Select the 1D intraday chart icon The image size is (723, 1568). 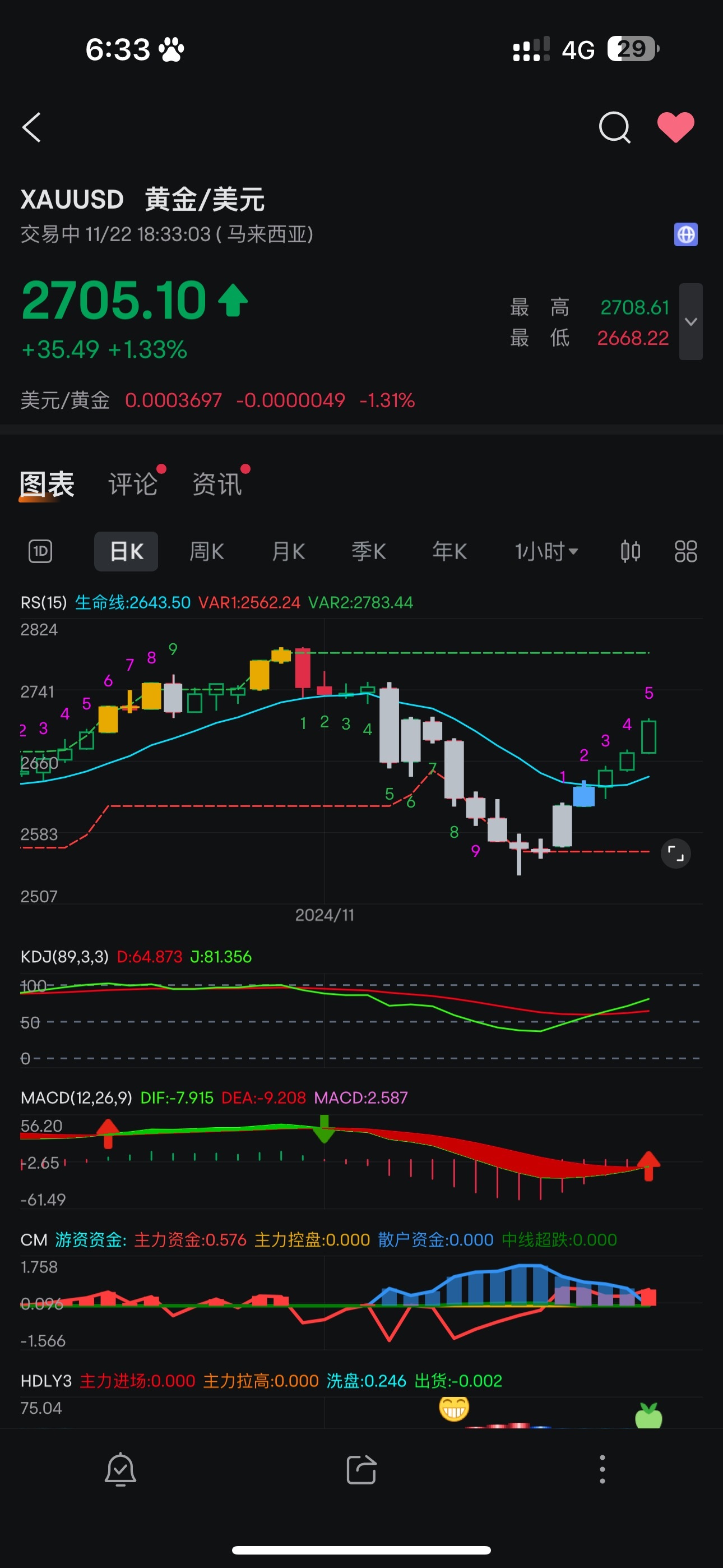pos(40,551)
